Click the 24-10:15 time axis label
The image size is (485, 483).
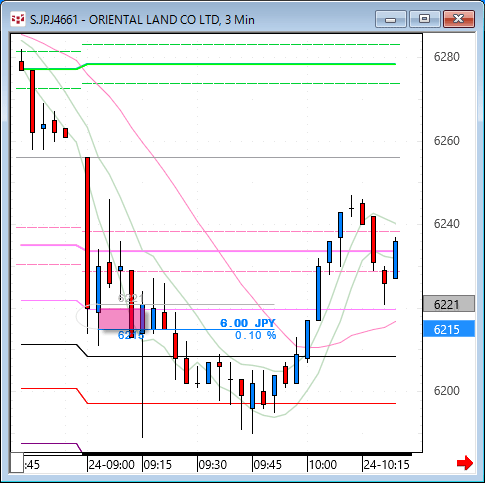pos(387,465)
